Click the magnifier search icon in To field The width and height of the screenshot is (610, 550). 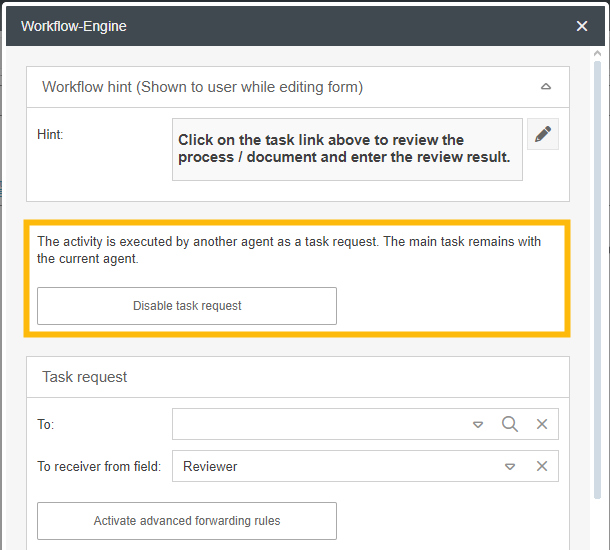click(510, 424)
